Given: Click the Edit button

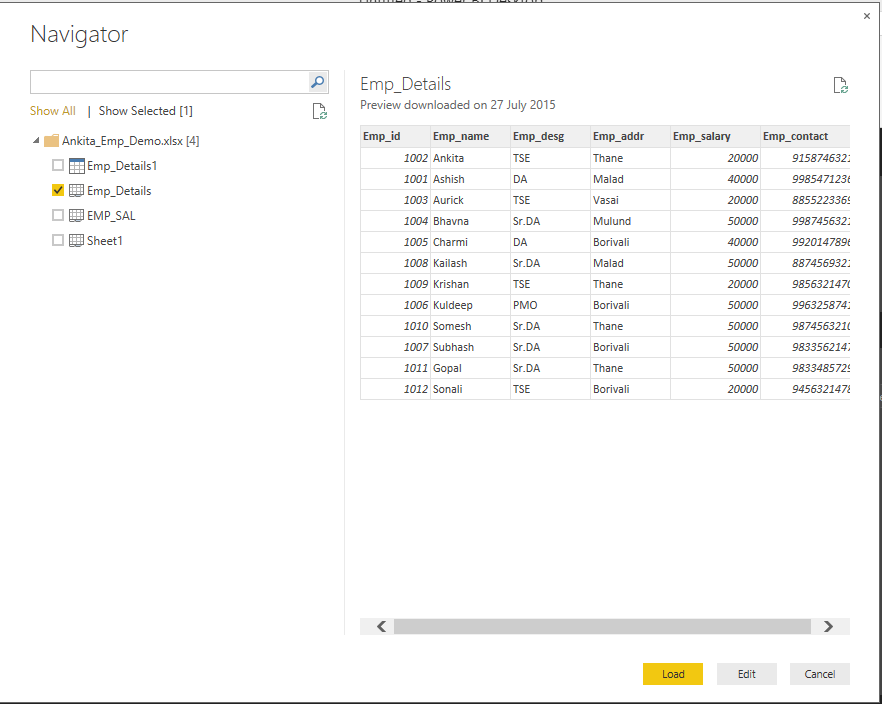Looking at the screenshot, I should 746,674.
